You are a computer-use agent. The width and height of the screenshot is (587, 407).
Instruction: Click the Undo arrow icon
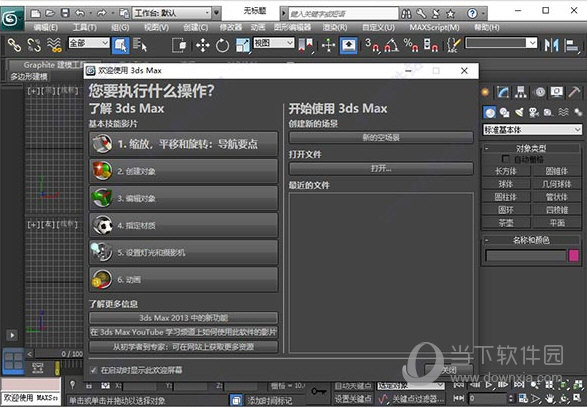[x=80, y=13]
